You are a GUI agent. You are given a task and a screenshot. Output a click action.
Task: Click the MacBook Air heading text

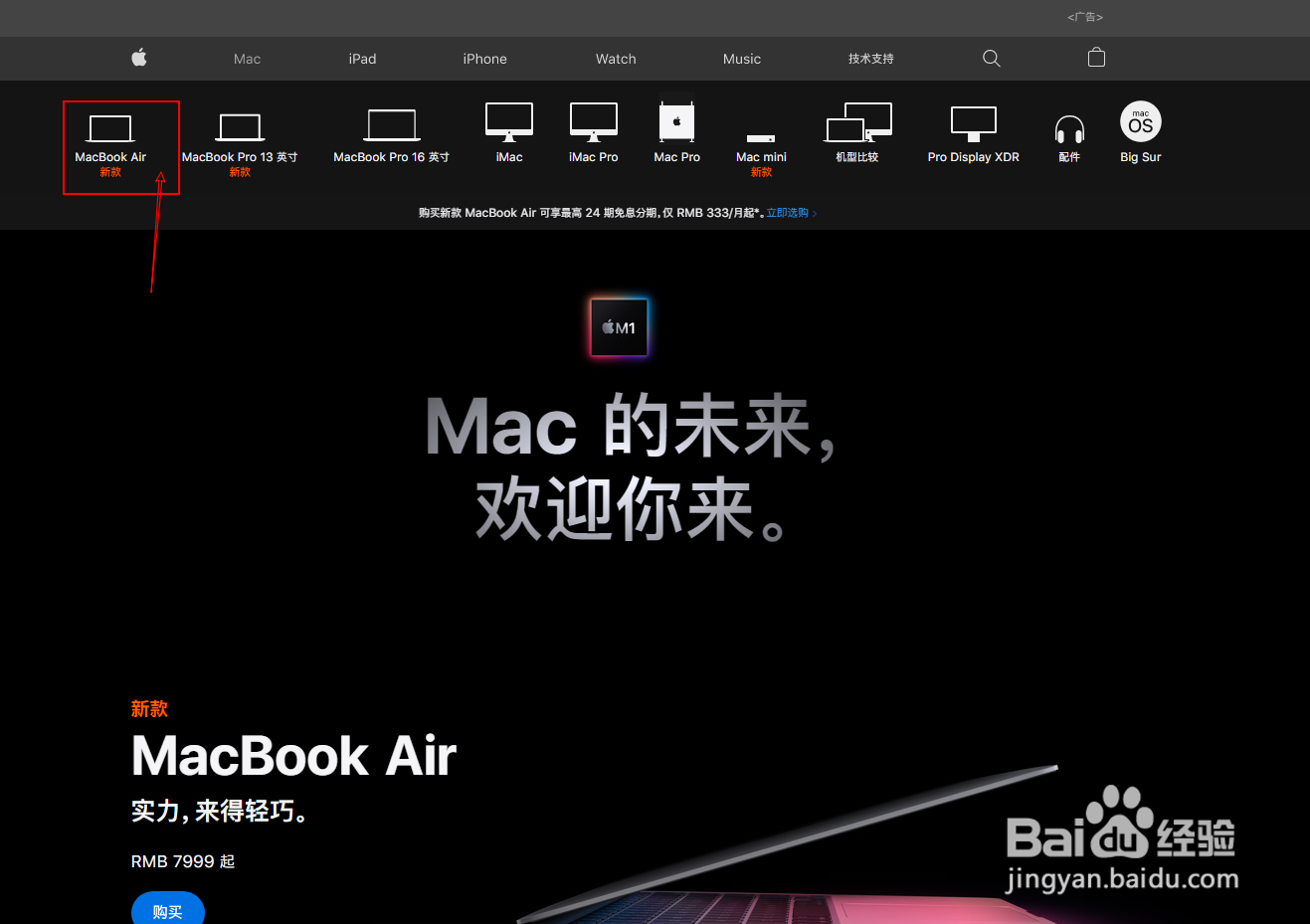293,756
